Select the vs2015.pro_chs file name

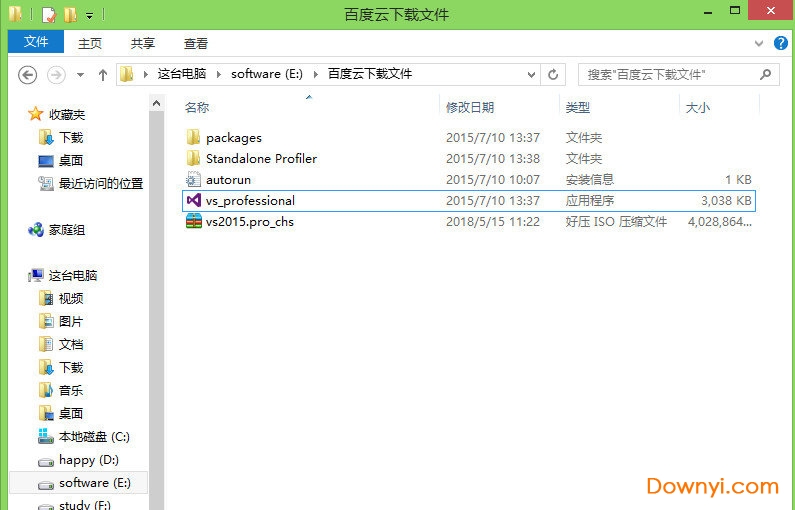pyautogui.click(x=249, y=222)
